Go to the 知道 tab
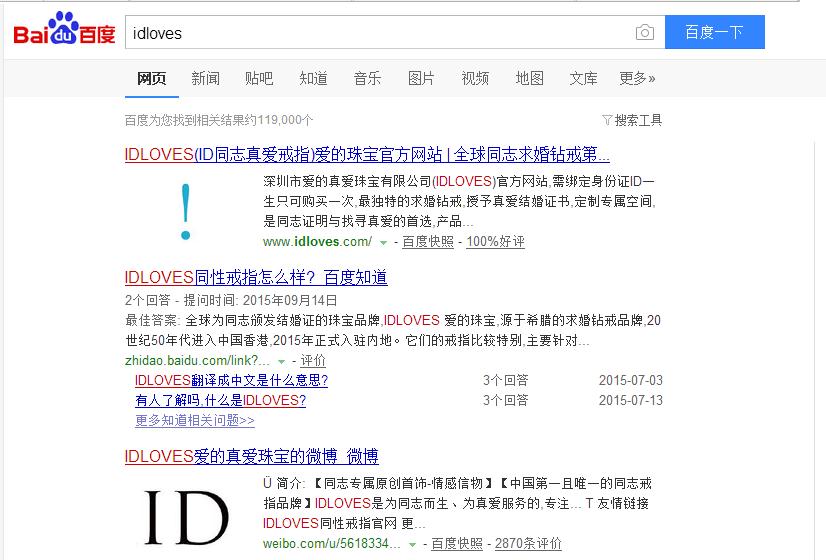The width and height of the screenshot is (826, 560). click(x=313, y=78)
